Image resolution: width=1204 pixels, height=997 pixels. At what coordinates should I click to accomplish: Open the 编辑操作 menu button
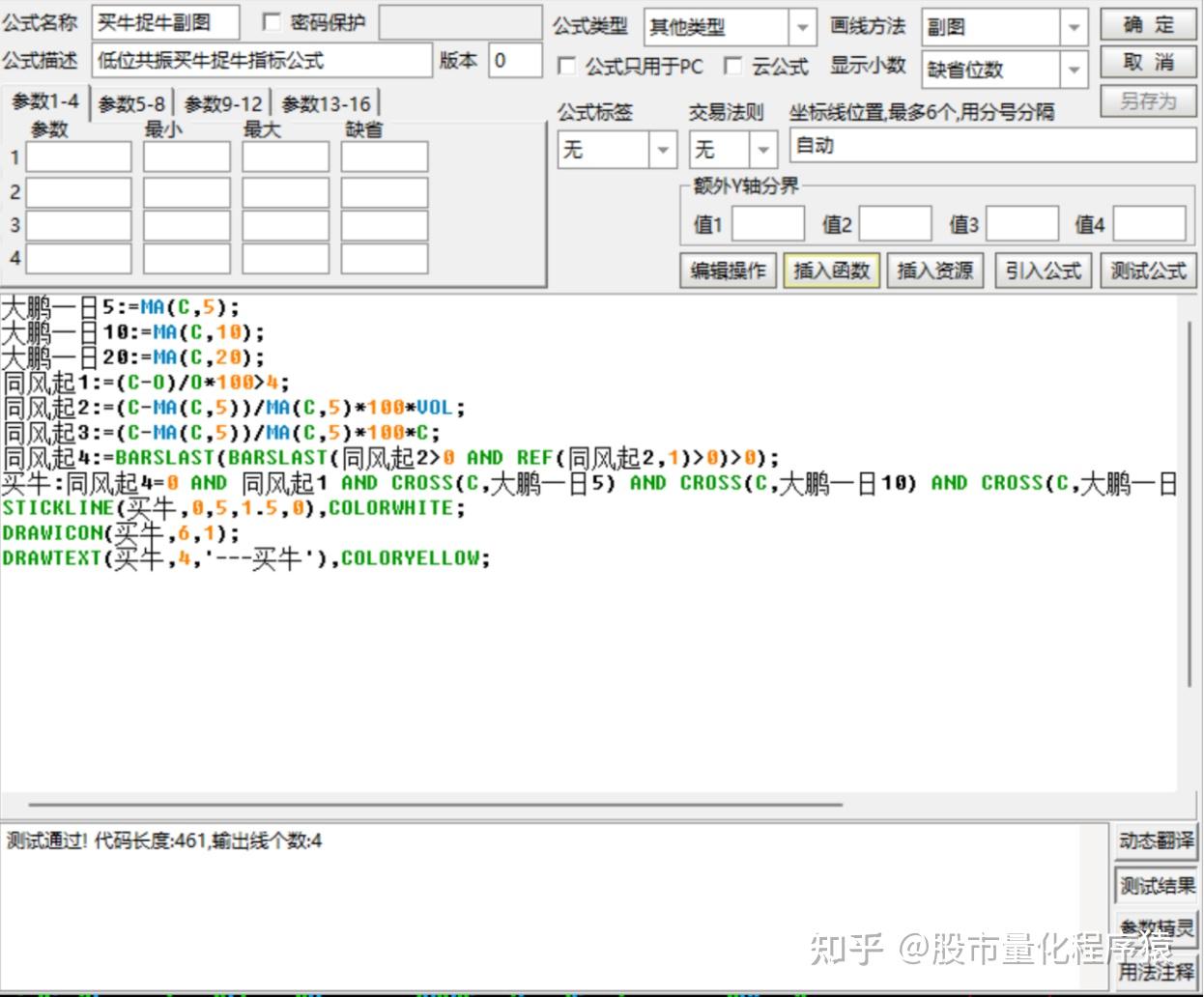click(x=729, y=271)
